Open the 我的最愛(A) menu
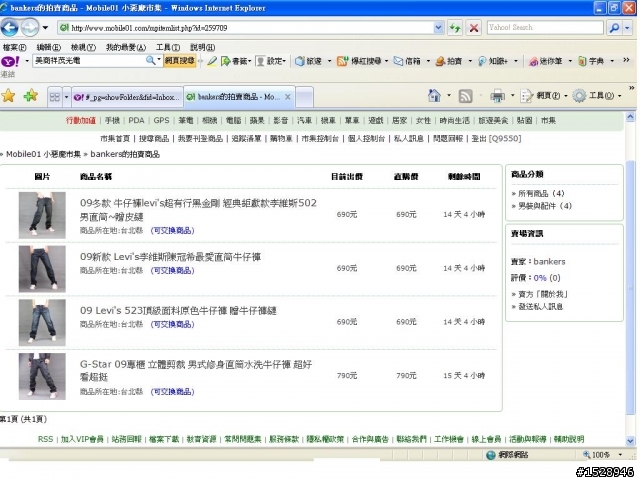Image resolution: width=640 pixels, height=480 pixels. pos(126,47)
